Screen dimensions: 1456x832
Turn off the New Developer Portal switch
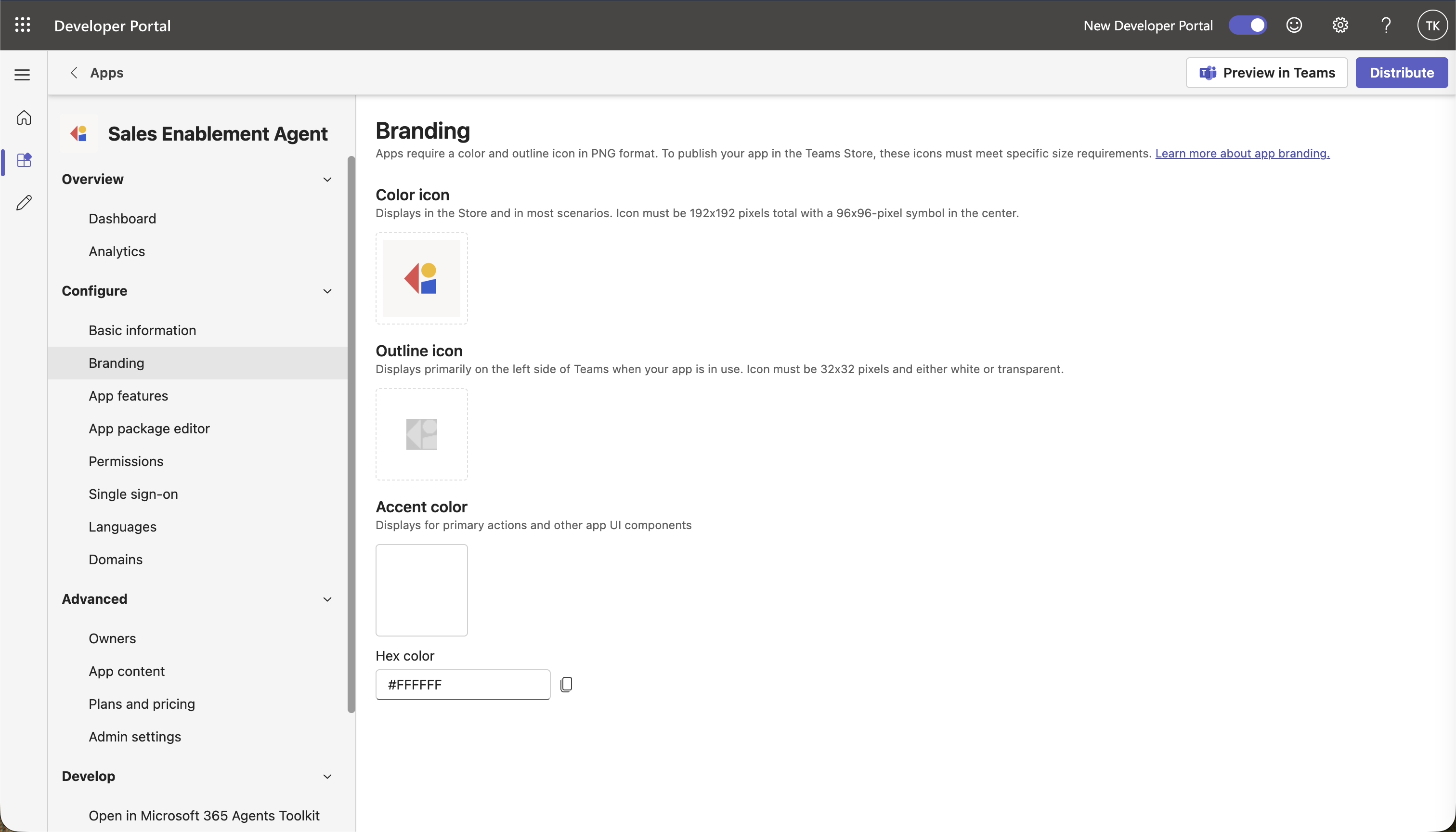coord(1248,25)
